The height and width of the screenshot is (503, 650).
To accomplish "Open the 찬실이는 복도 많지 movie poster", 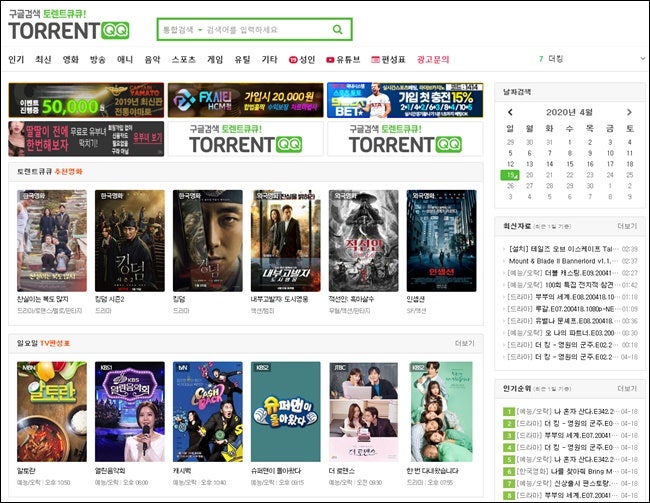I will 52,241.
